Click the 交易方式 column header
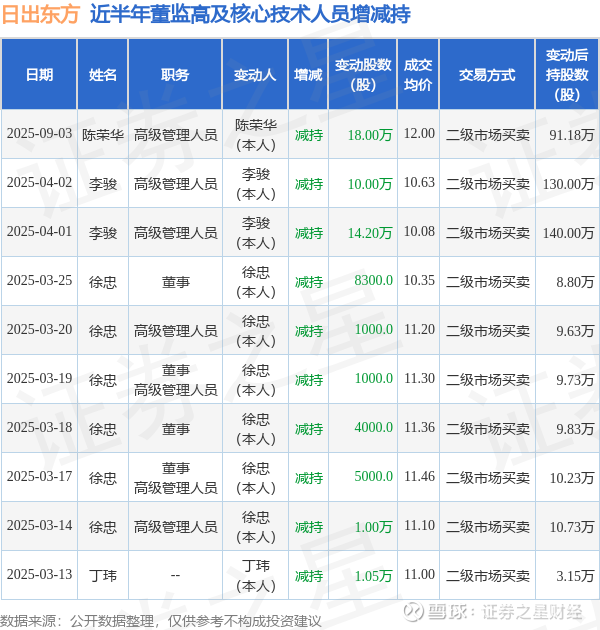The image size is (600, 630). (487, 74)
